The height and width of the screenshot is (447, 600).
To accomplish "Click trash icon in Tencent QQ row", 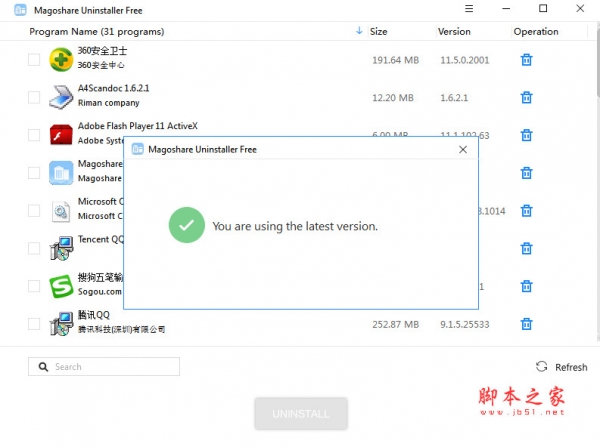I will 527,248.
